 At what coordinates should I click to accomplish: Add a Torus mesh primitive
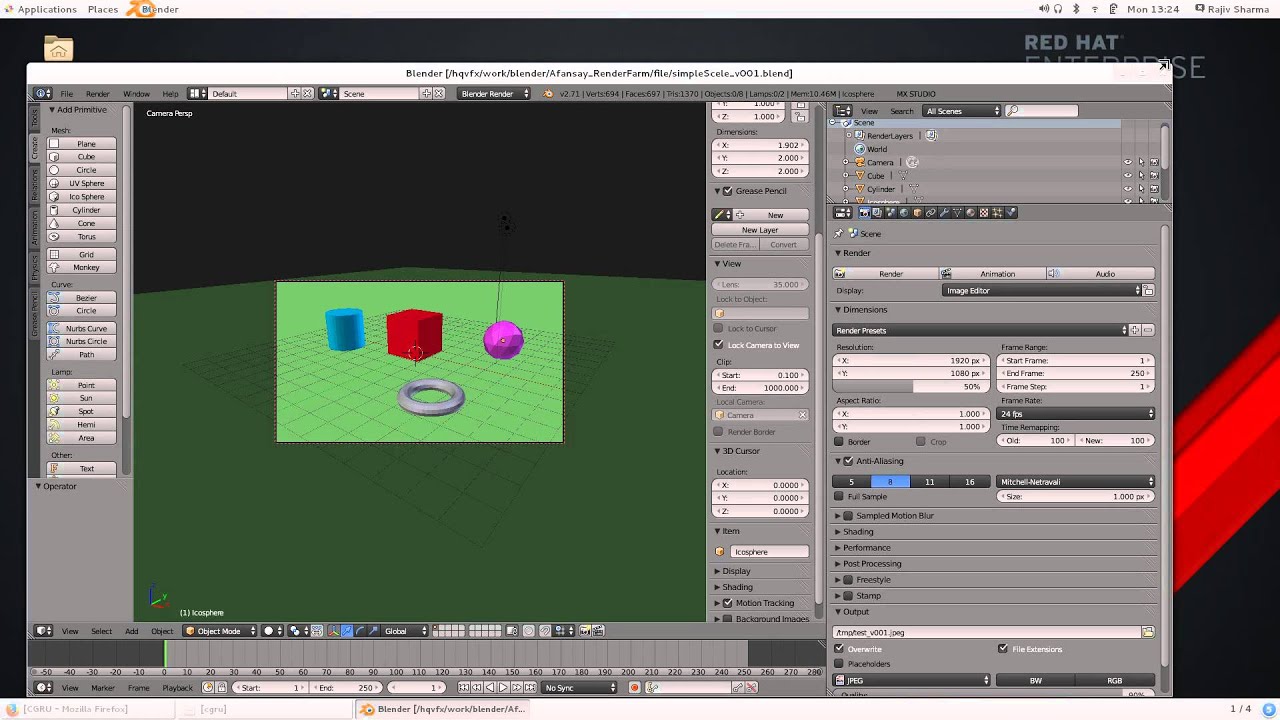click(82, 236)
